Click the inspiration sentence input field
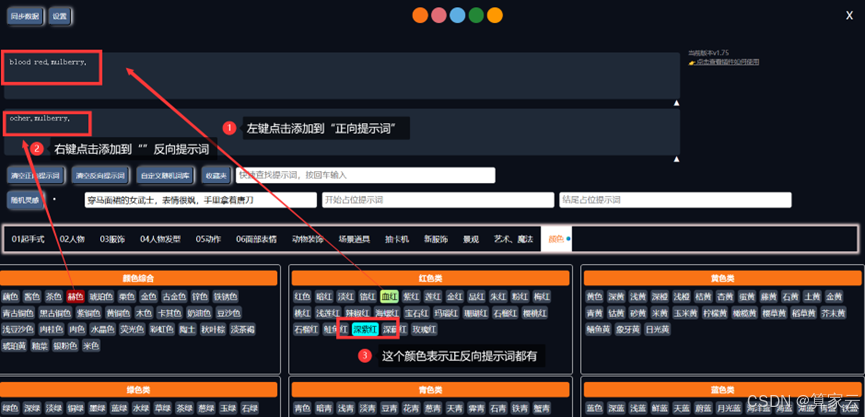865x417 pixels. coord(200,200)
